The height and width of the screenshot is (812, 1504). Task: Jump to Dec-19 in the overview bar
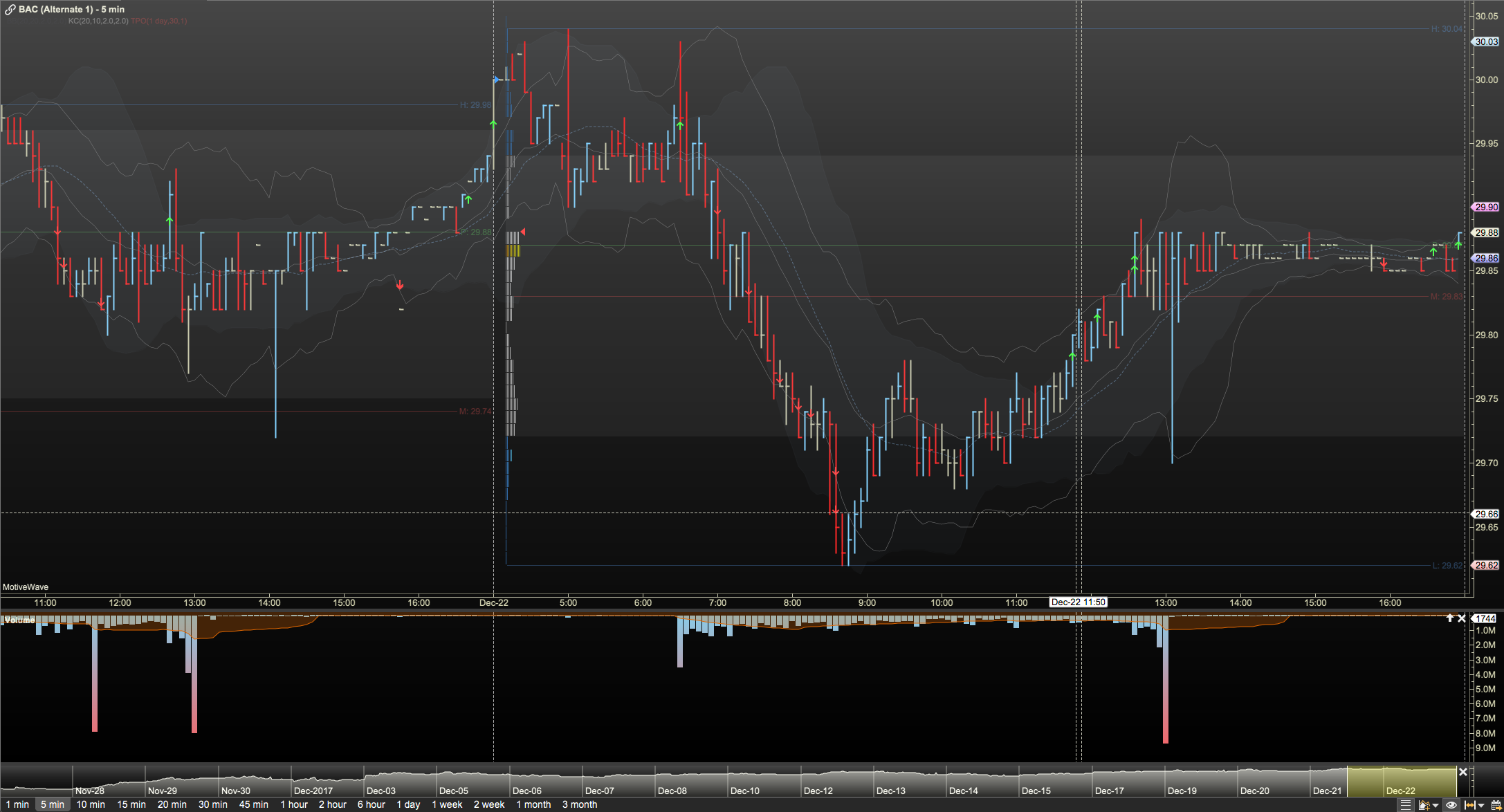click(x=1182, y=791)
